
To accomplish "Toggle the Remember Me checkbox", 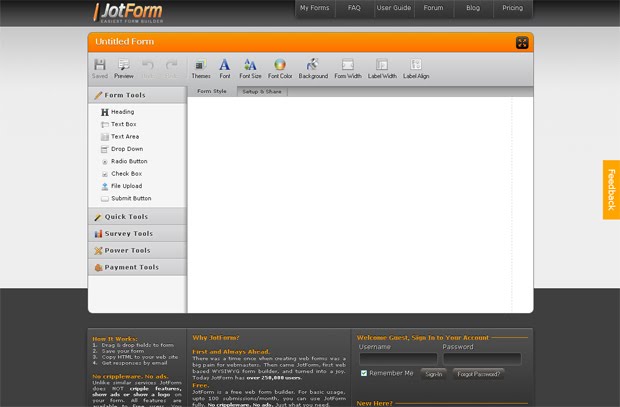I will point(364,373).
